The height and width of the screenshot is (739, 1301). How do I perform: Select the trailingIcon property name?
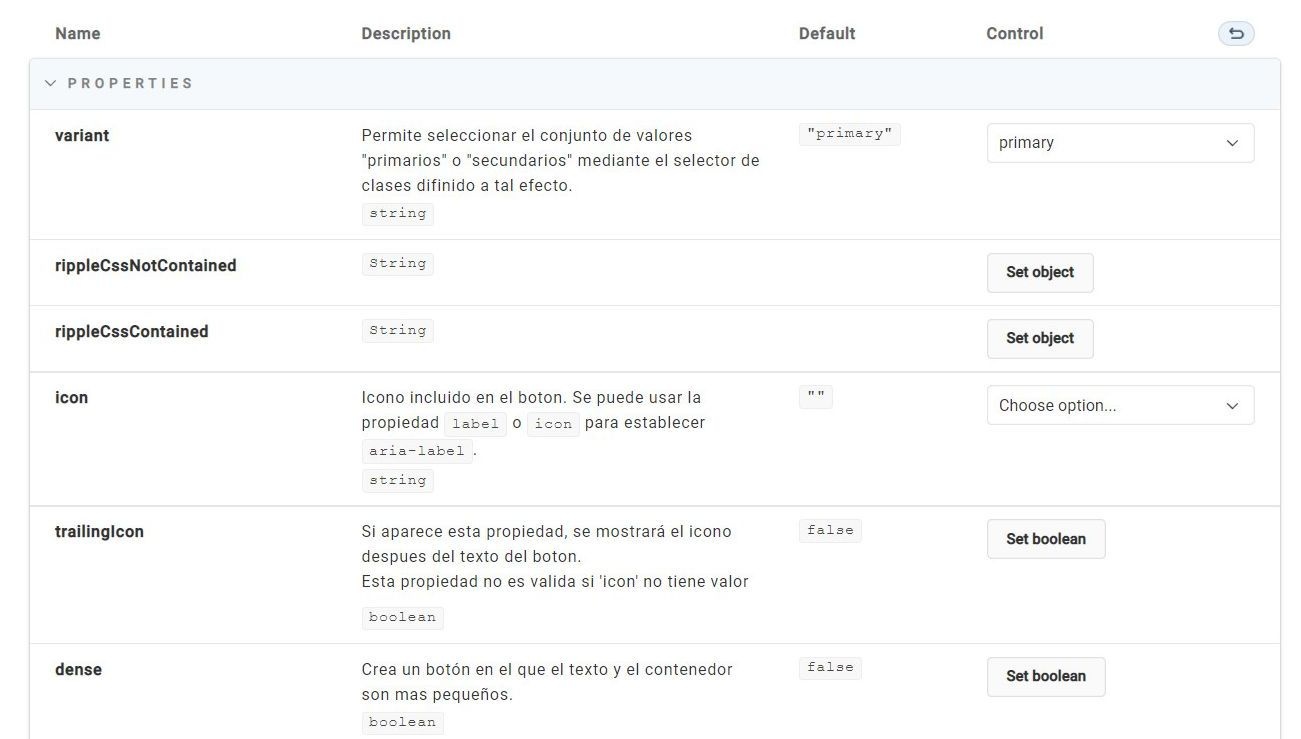coord(99,532)
